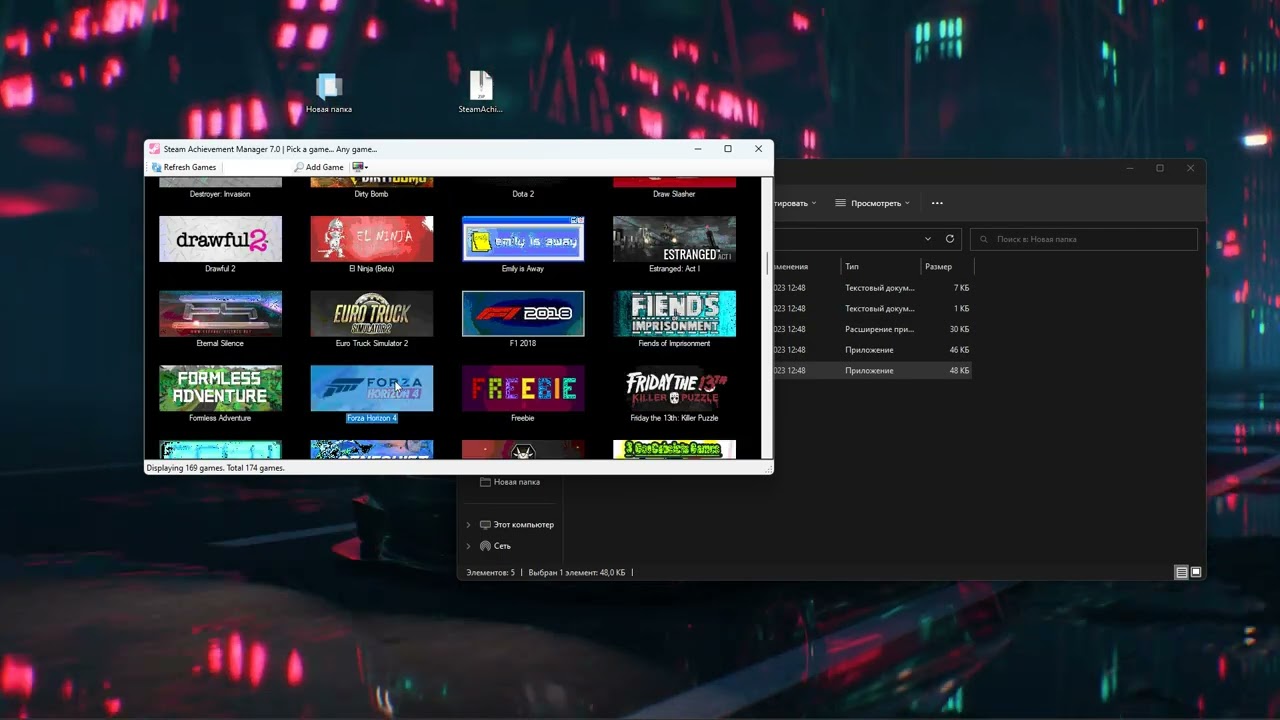Screen dimensions: 1280x720
Task: Click the 'Displaying 169 games' status text
Action: pyautogui.click(x=215, y=468)
